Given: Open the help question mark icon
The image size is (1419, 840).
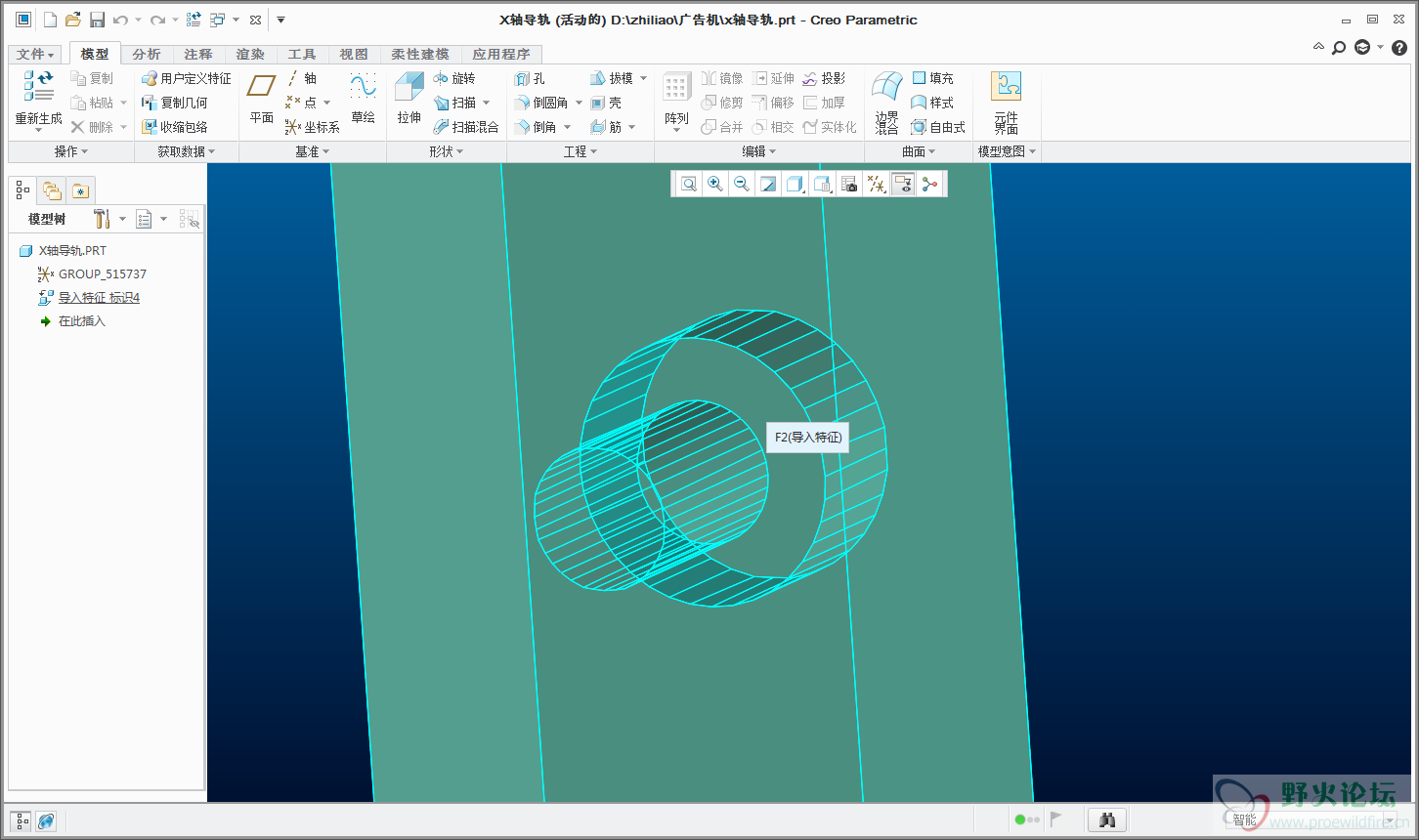Looking at the screenshot, I should pos(1398,47).
